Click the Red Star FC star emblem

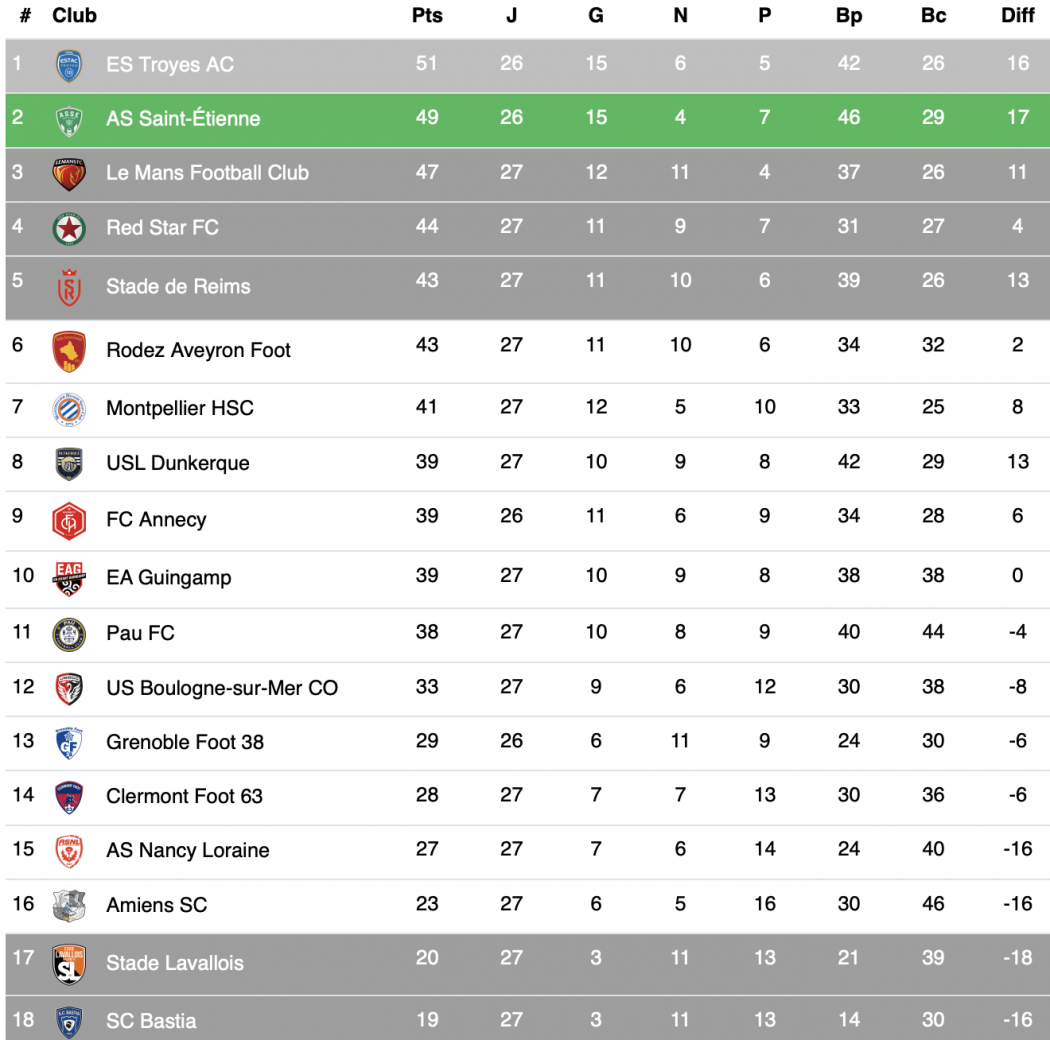pyautogui.click(x=69, y=228)
